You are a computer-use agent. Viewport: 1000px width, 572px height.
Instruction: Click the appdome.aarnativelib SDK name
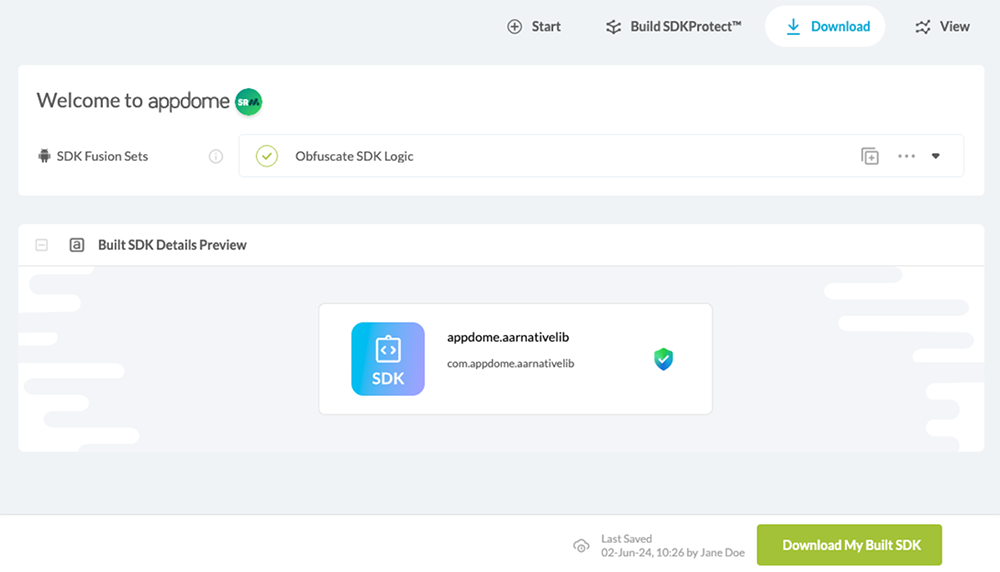click(508, 338)
